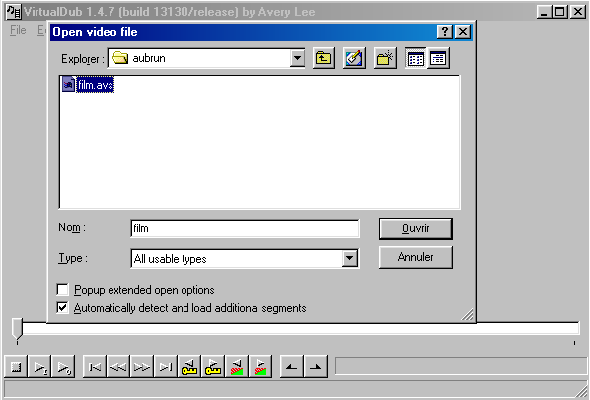Play the output video

click(63, 367)
